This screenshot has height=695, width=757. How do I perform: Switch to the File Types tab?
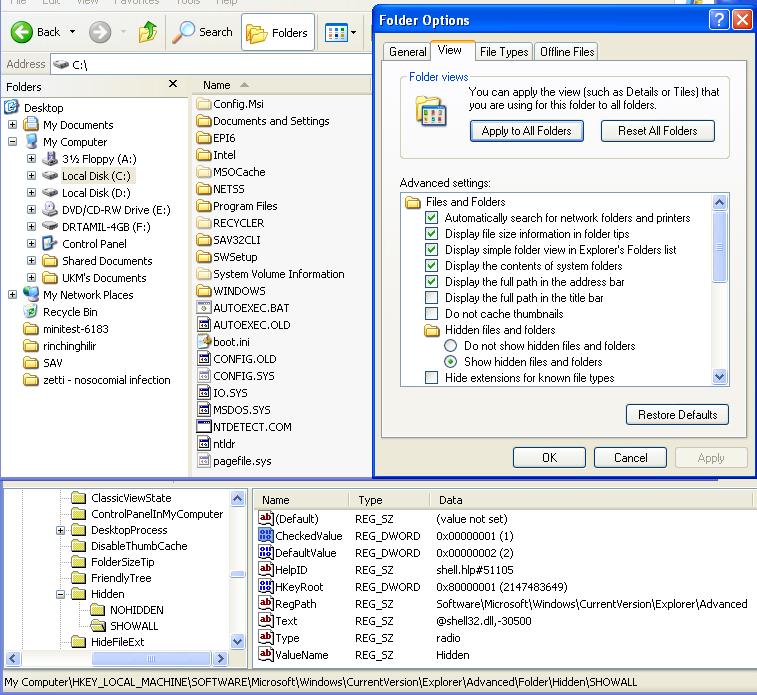click(504, 52)
